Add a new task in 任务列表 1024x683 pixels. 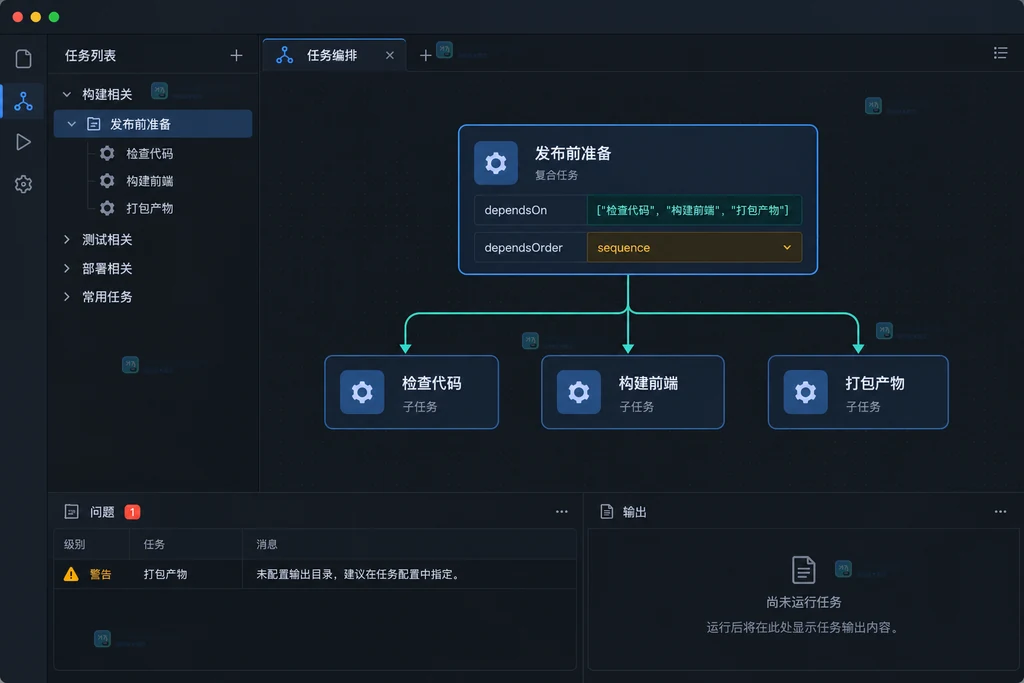(x=236, y=56)
